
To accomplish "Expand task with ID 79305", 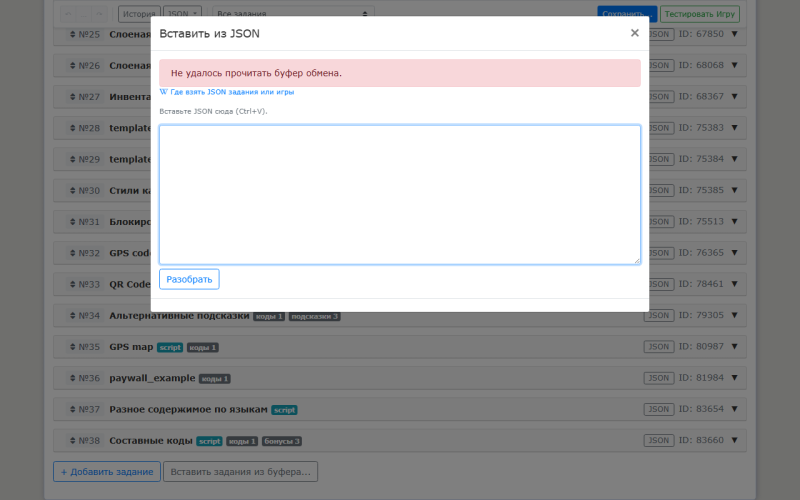I will tap(735, 315).
